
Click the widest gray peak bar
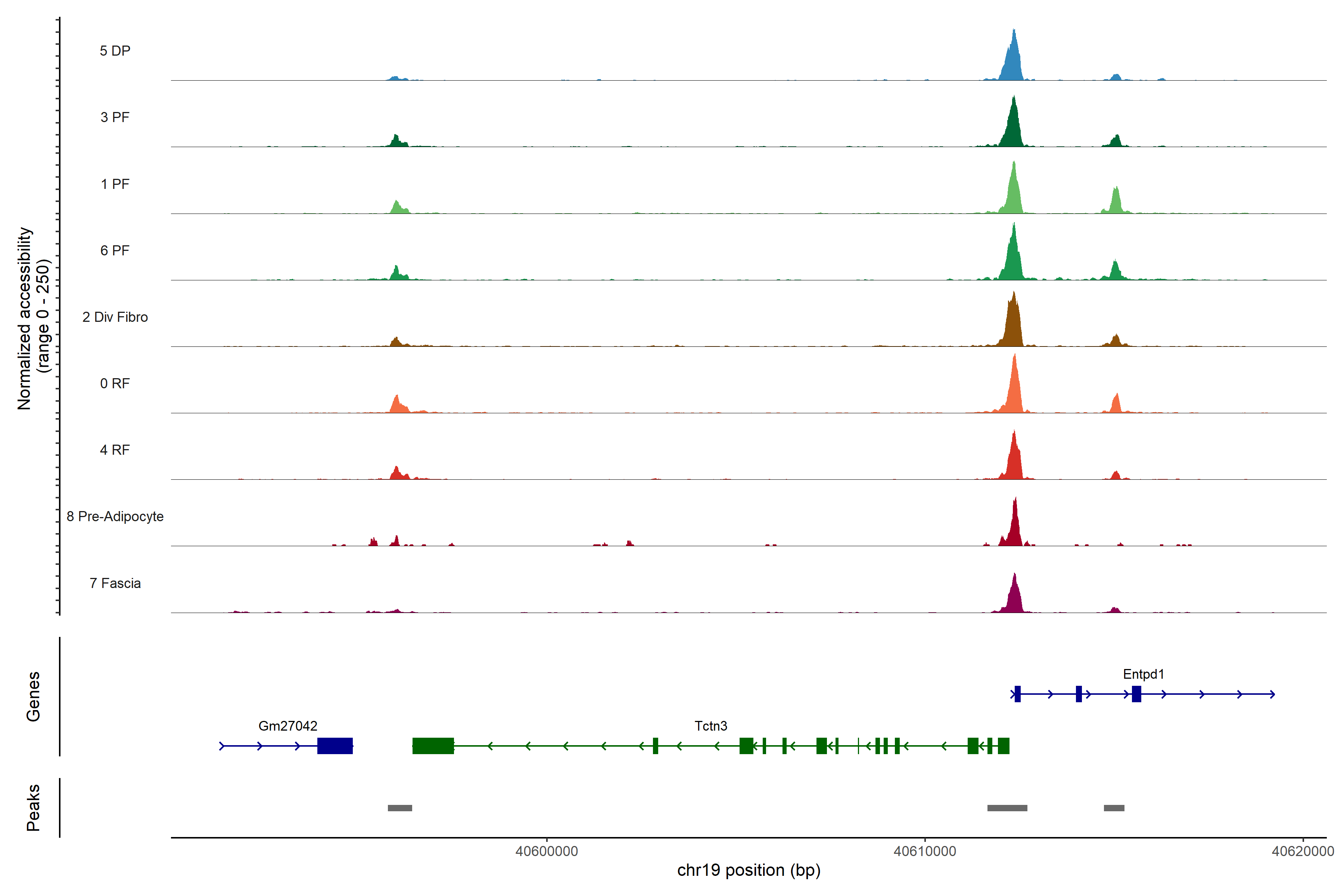coord(1007,808)
